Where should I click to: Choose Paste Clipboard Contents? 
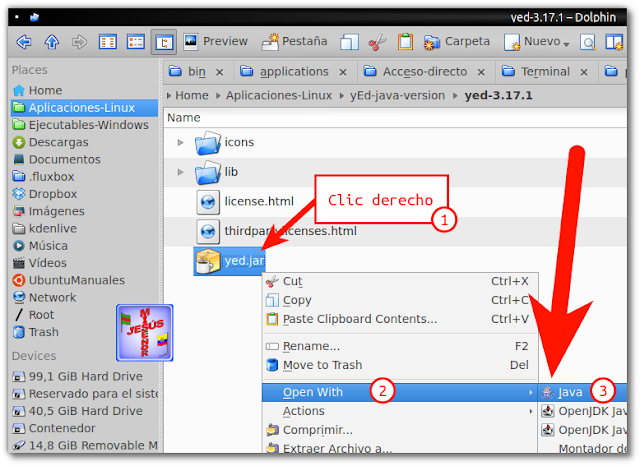(x=400, y=319)
